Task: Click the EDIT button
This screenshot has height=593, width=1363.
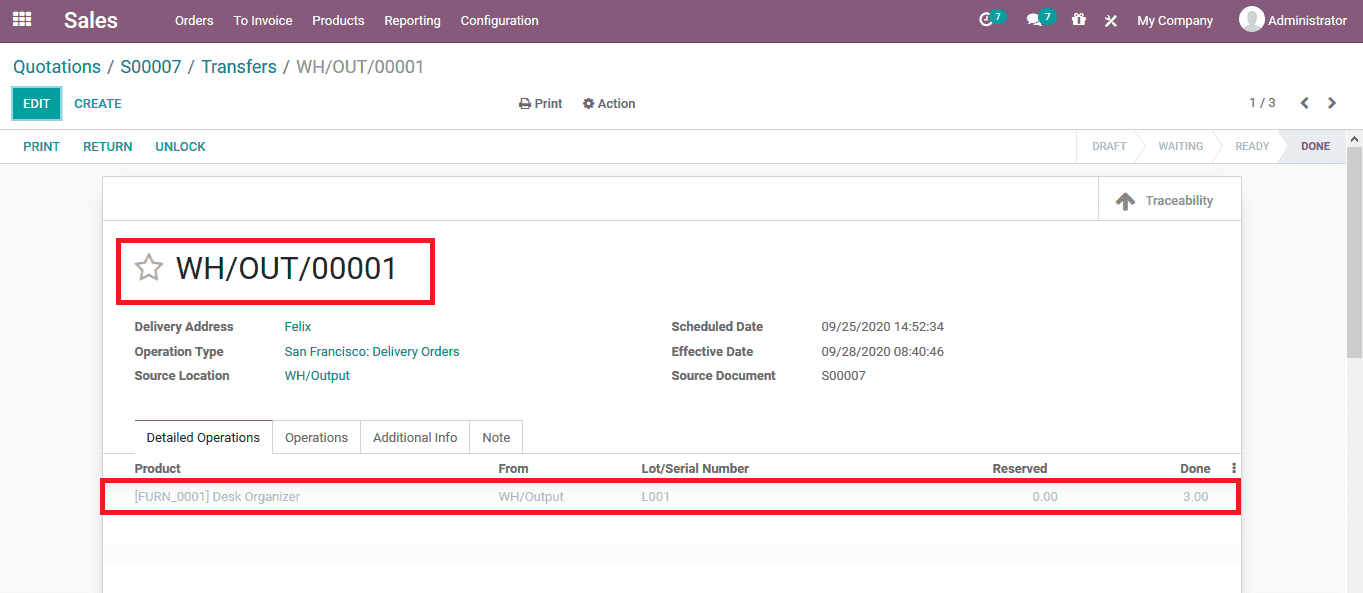Action: (x=37, y=104)
